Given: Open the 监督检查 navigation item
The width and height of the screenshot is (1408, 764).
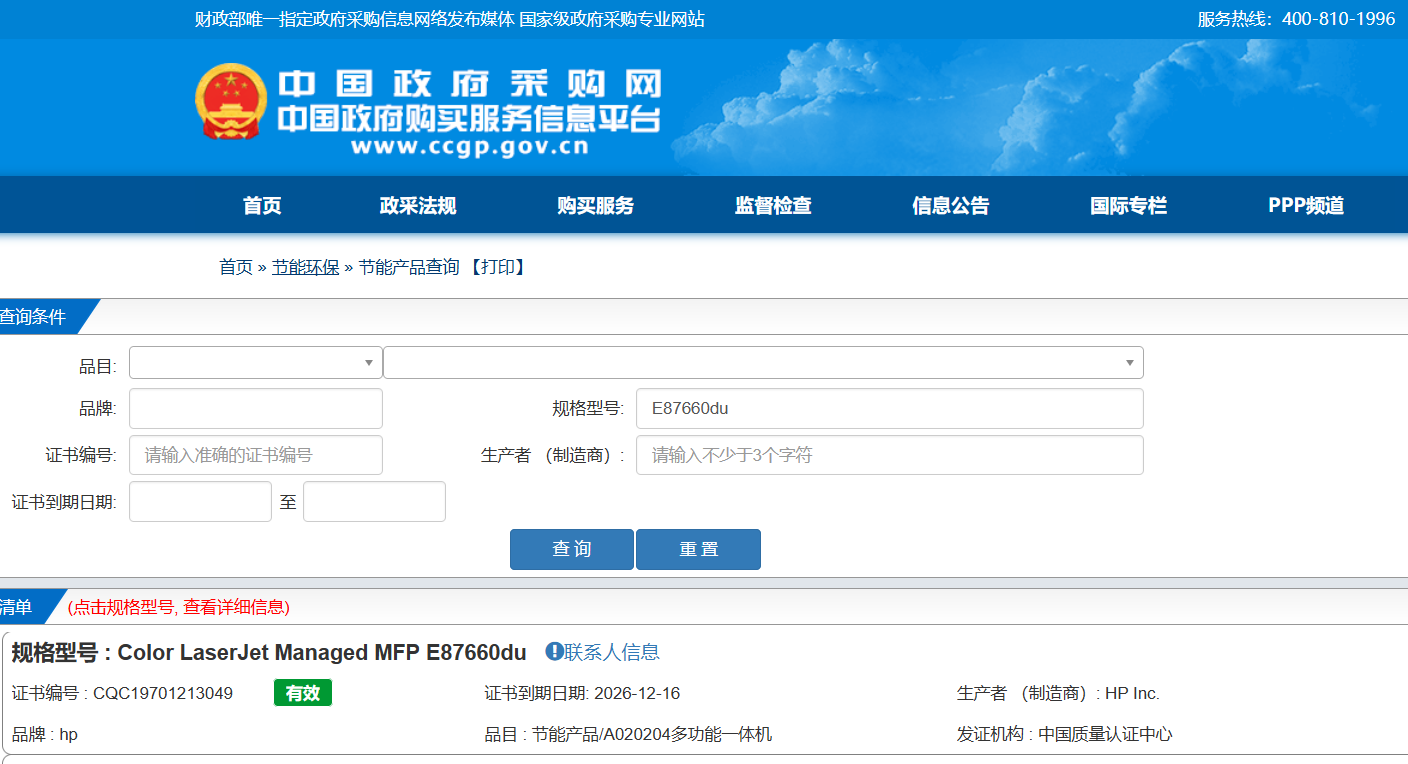Looking at the screenshot, I should click(773, 206).
